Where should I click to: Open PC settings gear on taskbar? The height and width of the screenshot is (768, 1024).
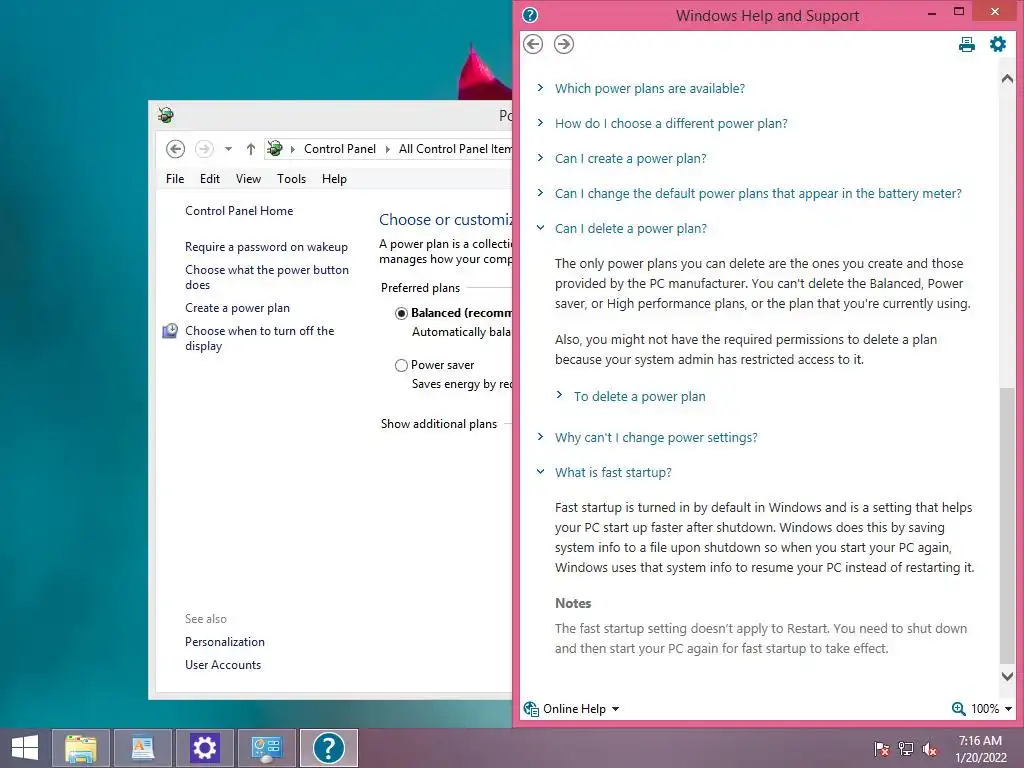coord(204,748)
